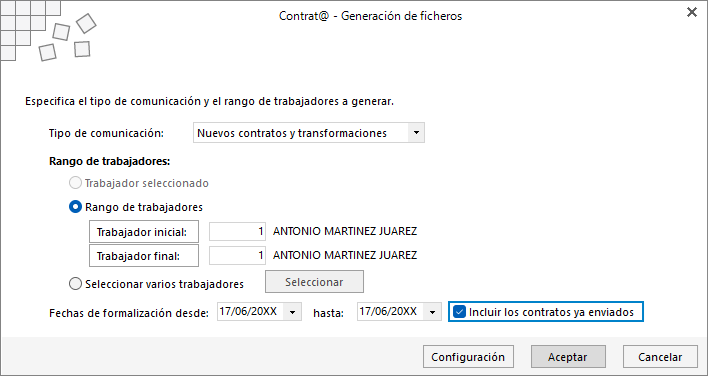The image size is (708, 376).
Task: Click Nuevos contratos y transformaciones combo text
Action: [292, 133]
